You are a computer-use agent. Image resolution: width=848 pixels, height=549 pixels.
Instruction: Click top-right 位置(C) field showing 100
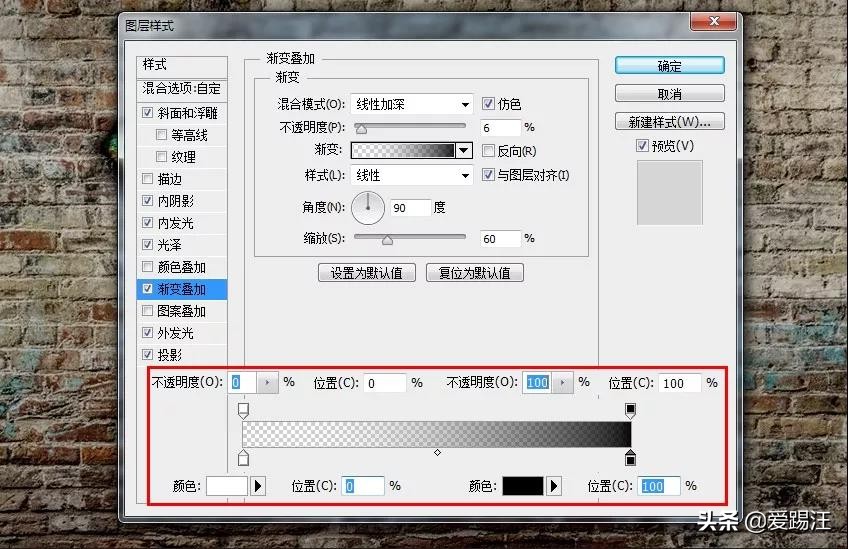click(680, 383)
